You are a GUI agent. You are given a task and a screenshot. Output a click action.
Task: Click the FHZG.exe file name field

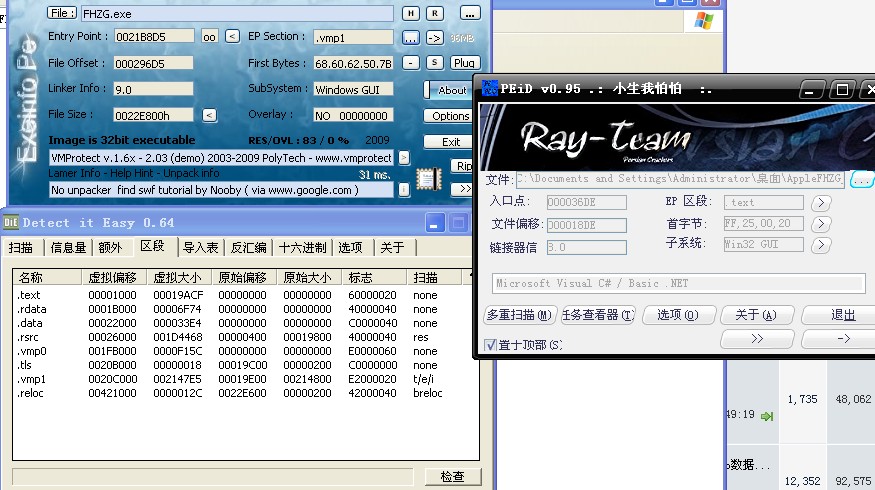[x=237, y=13]
